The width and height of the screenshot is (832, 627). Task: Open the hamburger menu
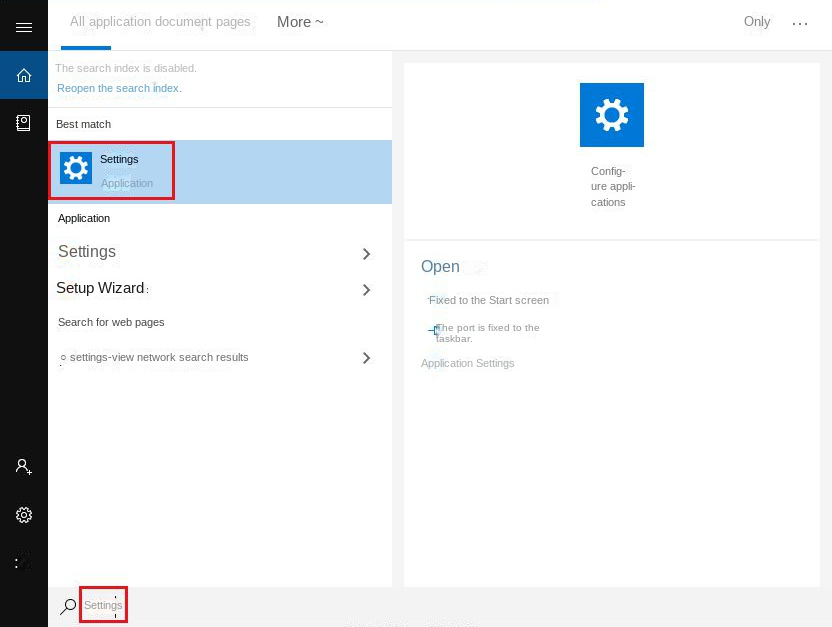click(24, 26)
